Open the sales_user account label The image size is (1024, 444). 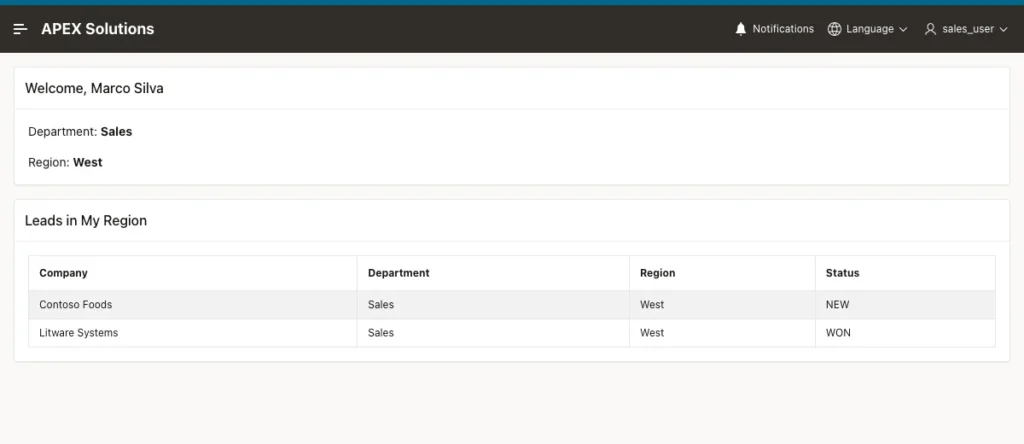click(968, 29)
